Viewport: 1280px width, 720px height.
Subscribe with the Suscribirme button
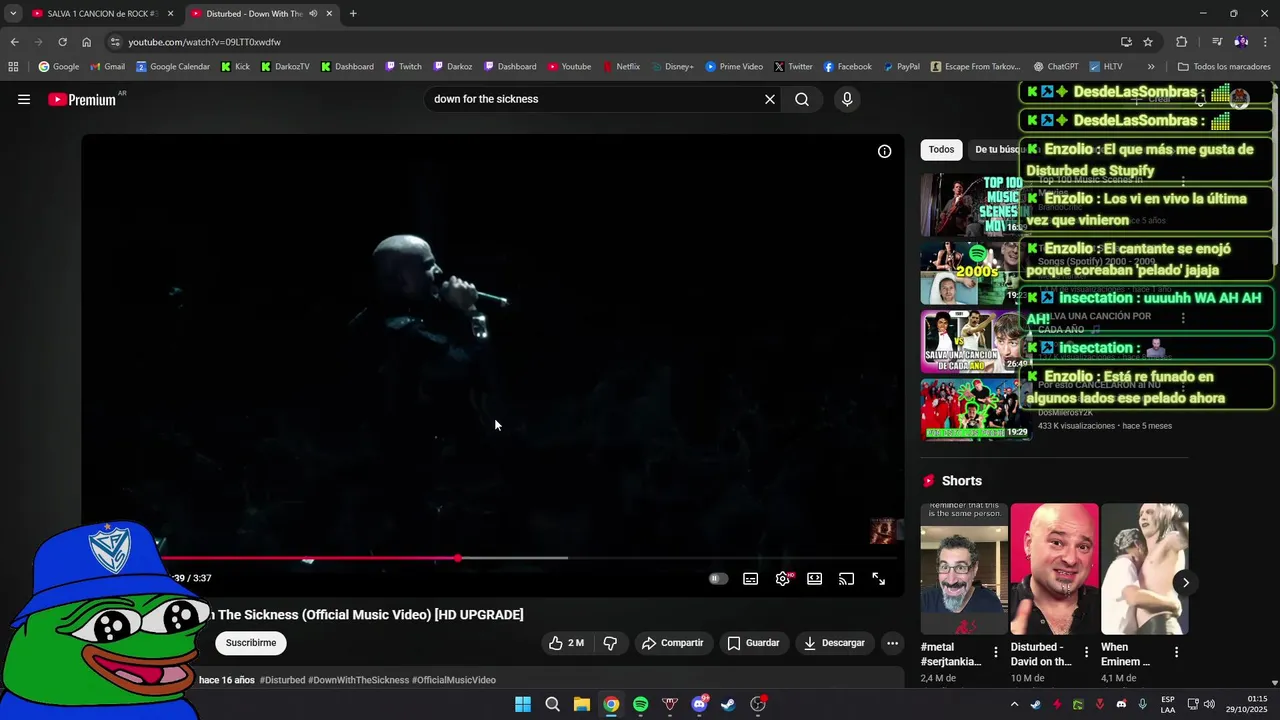(x=251, y=643)
